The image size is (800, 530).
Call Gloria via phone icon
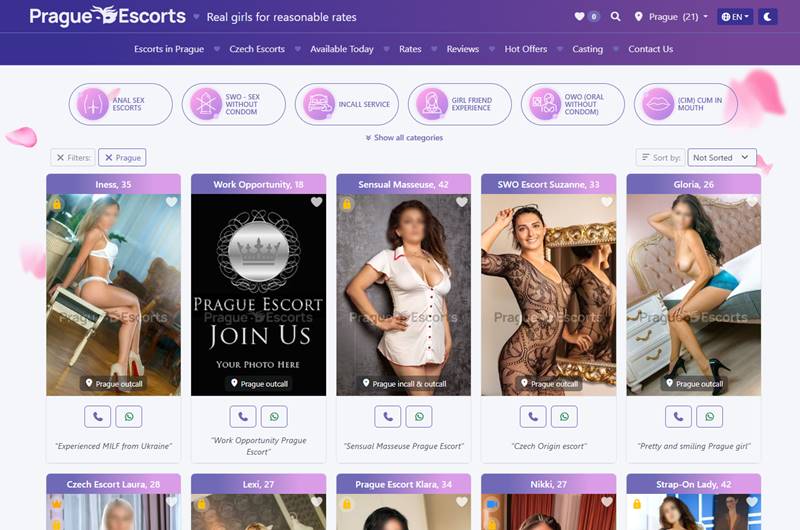tap(679, 417)
